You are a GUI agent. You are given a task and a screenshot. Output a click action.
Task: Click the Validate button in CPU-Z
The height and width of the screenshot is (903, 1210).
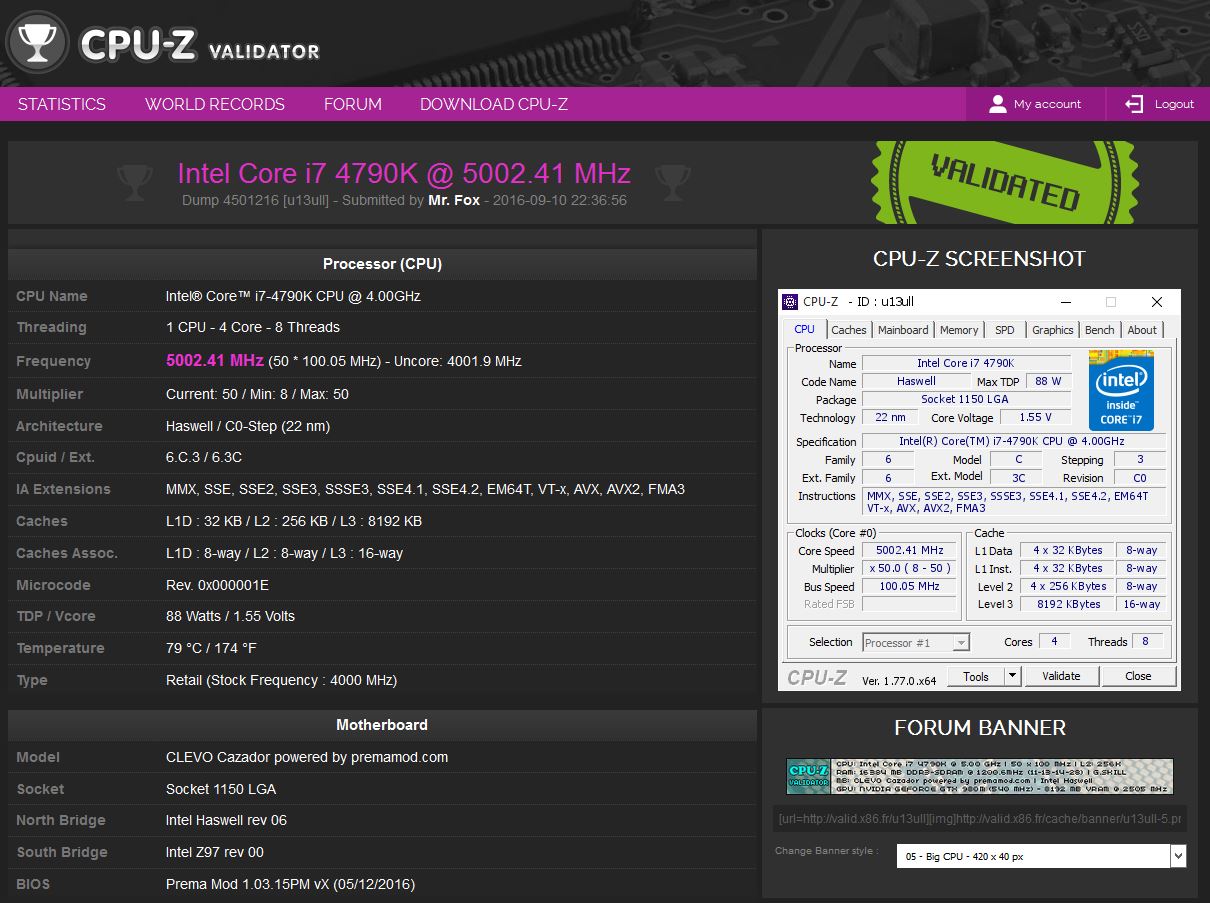pyautogui.click(x=1061, y=676)
